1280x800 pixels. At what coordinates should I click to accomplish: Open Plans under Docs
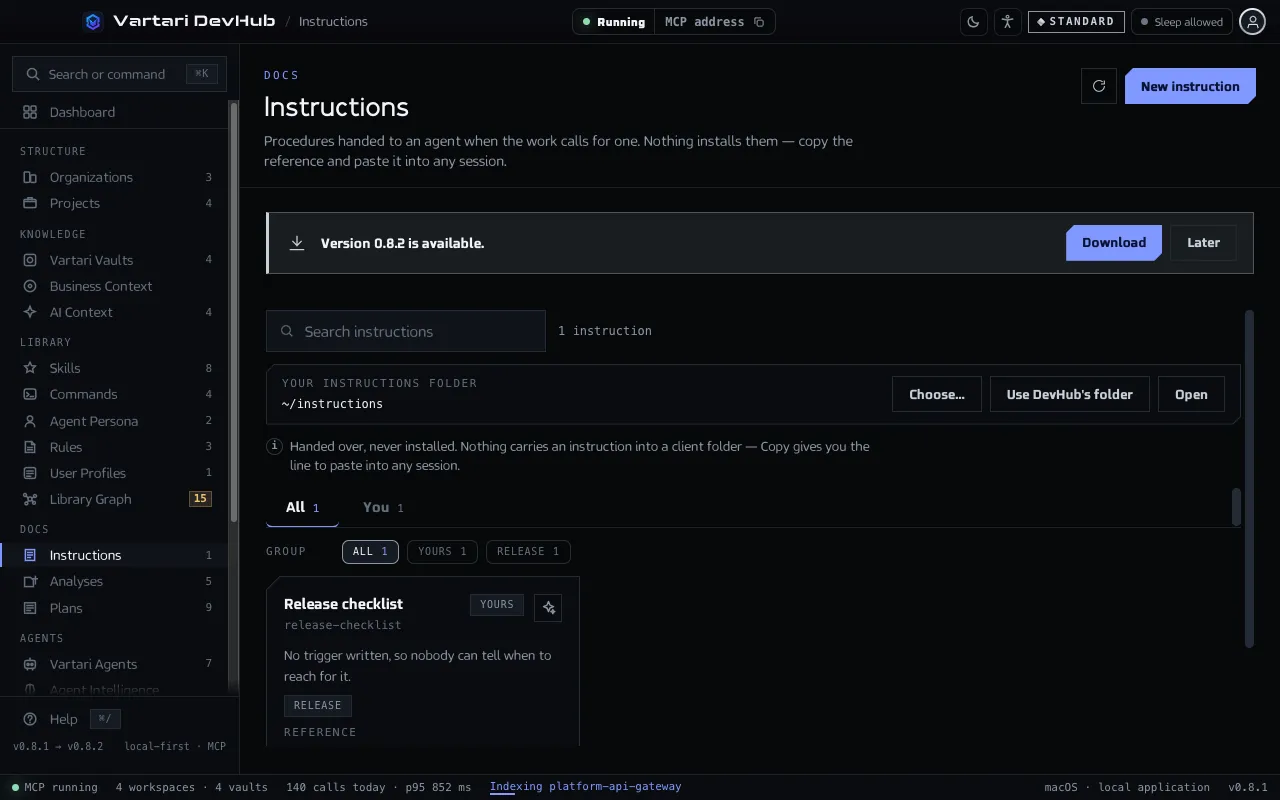click(x=116, y=608)
